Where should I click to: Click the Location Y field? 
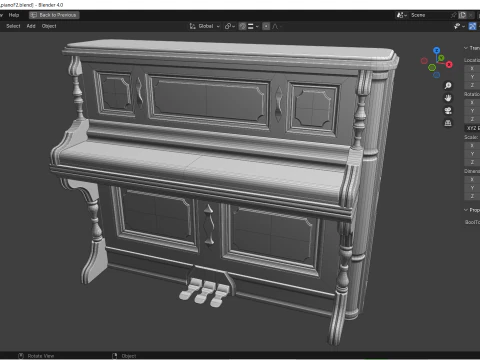[472, 77]
